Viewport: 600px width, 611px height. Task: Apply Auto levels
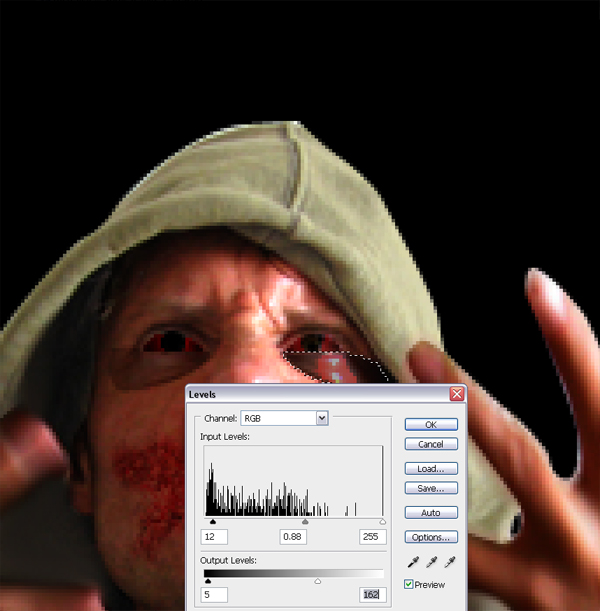tap(431, 512)
